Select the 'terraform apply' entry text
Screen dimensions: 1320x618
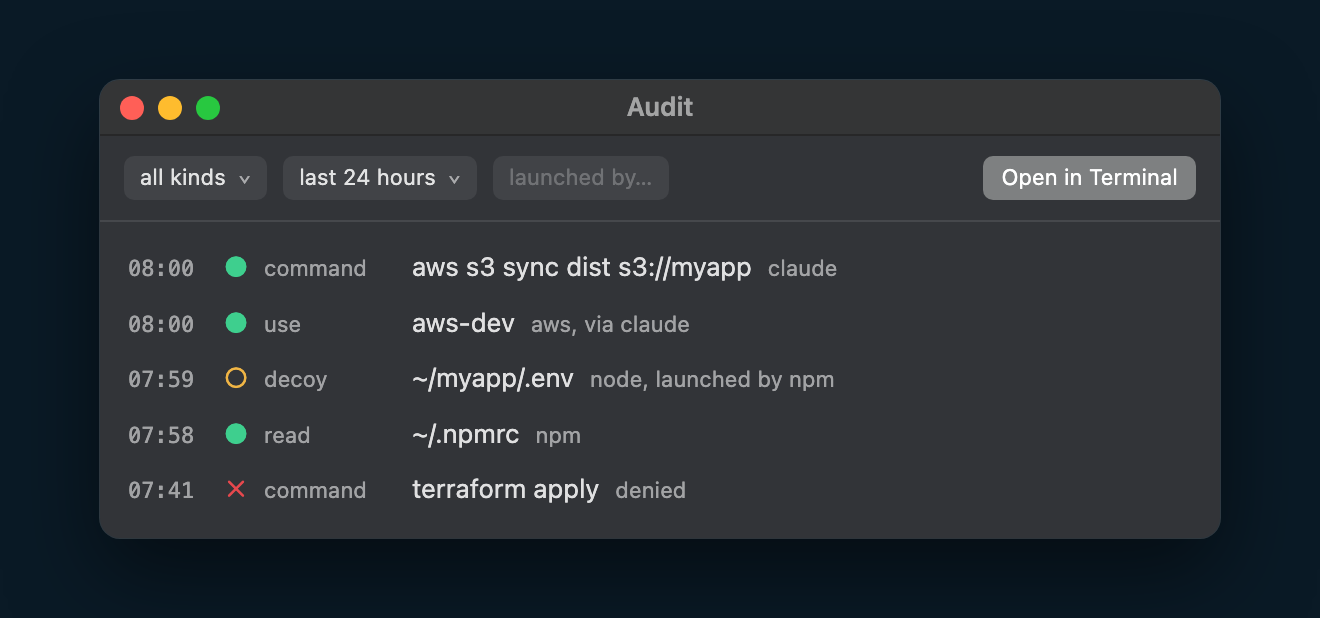click(505, 490)
